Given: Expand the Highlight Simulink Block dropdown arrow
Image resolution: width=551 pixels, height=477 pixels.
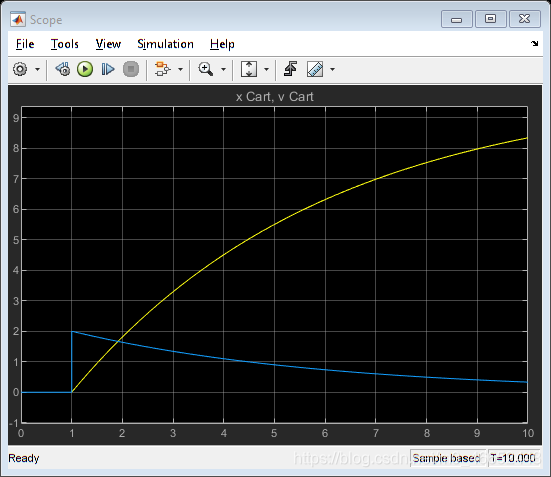Looking at the screenshot, I should coord(180,69).
